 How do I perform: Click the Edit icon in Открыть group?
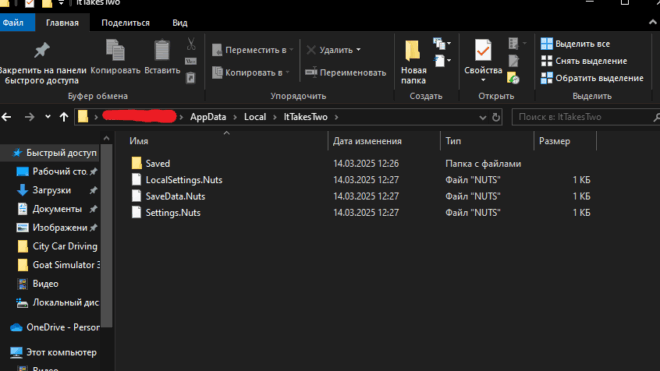click(x=514, y=61)
